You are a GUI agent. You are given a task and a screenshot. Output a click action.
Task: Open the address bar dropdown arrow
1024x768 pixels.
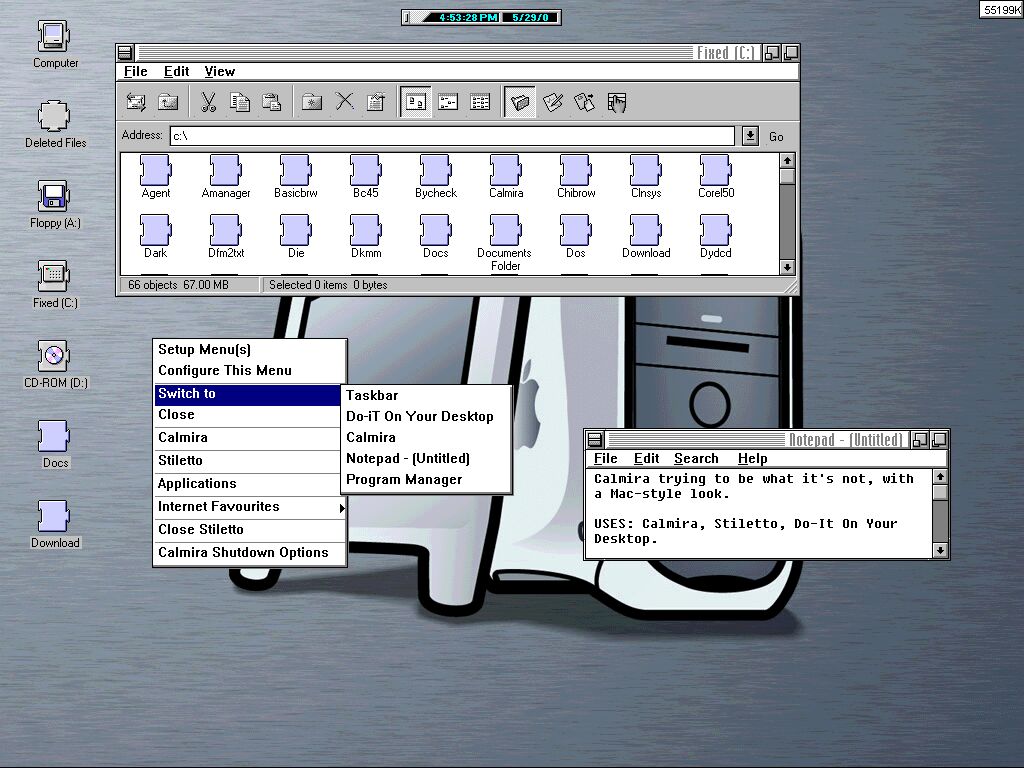[x=750, y=136]
